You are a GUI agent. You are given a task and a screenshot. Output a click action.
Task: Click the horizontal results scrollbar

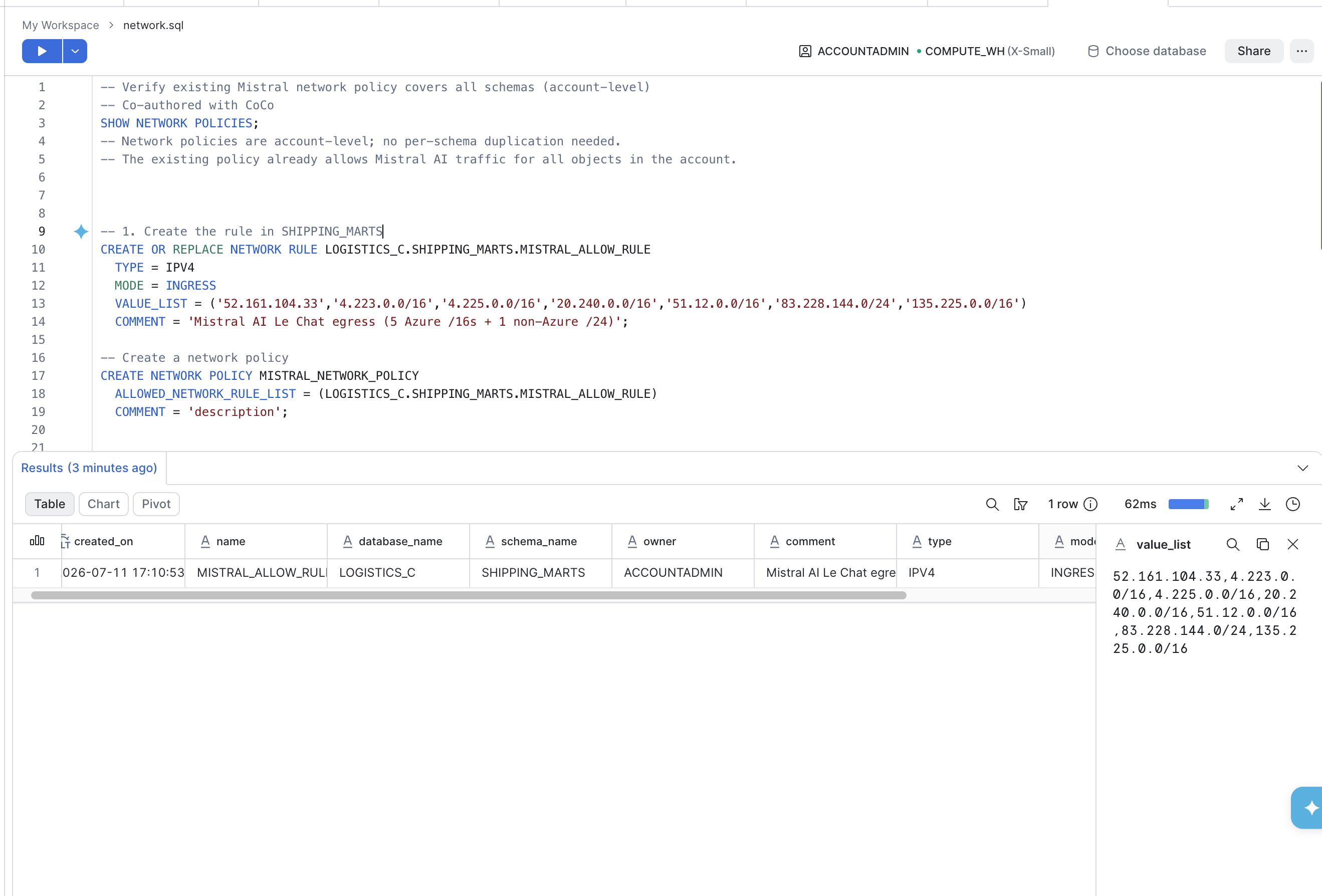coord(469,596)
